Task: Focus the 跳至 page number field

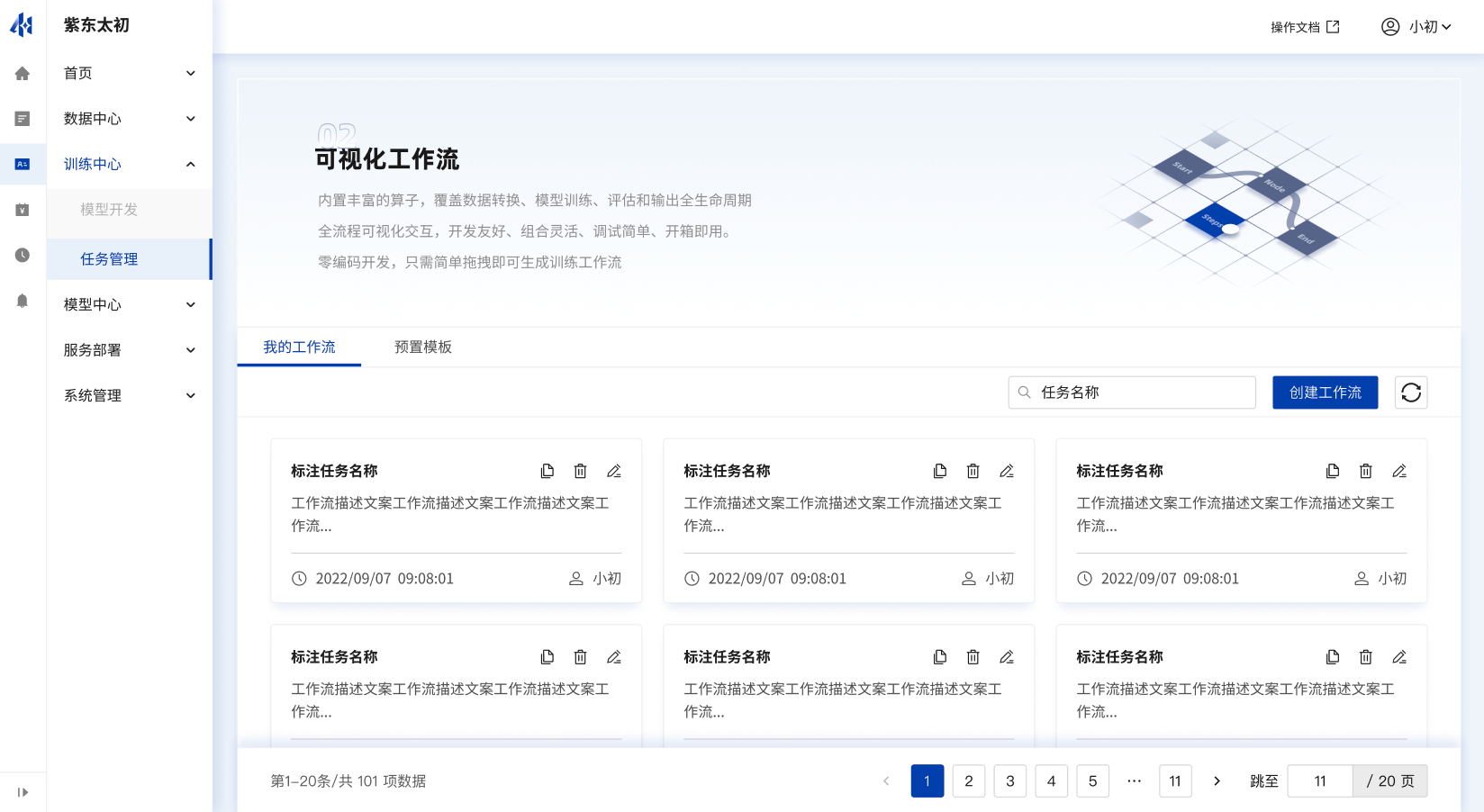Action: (x=1320, y=781)
